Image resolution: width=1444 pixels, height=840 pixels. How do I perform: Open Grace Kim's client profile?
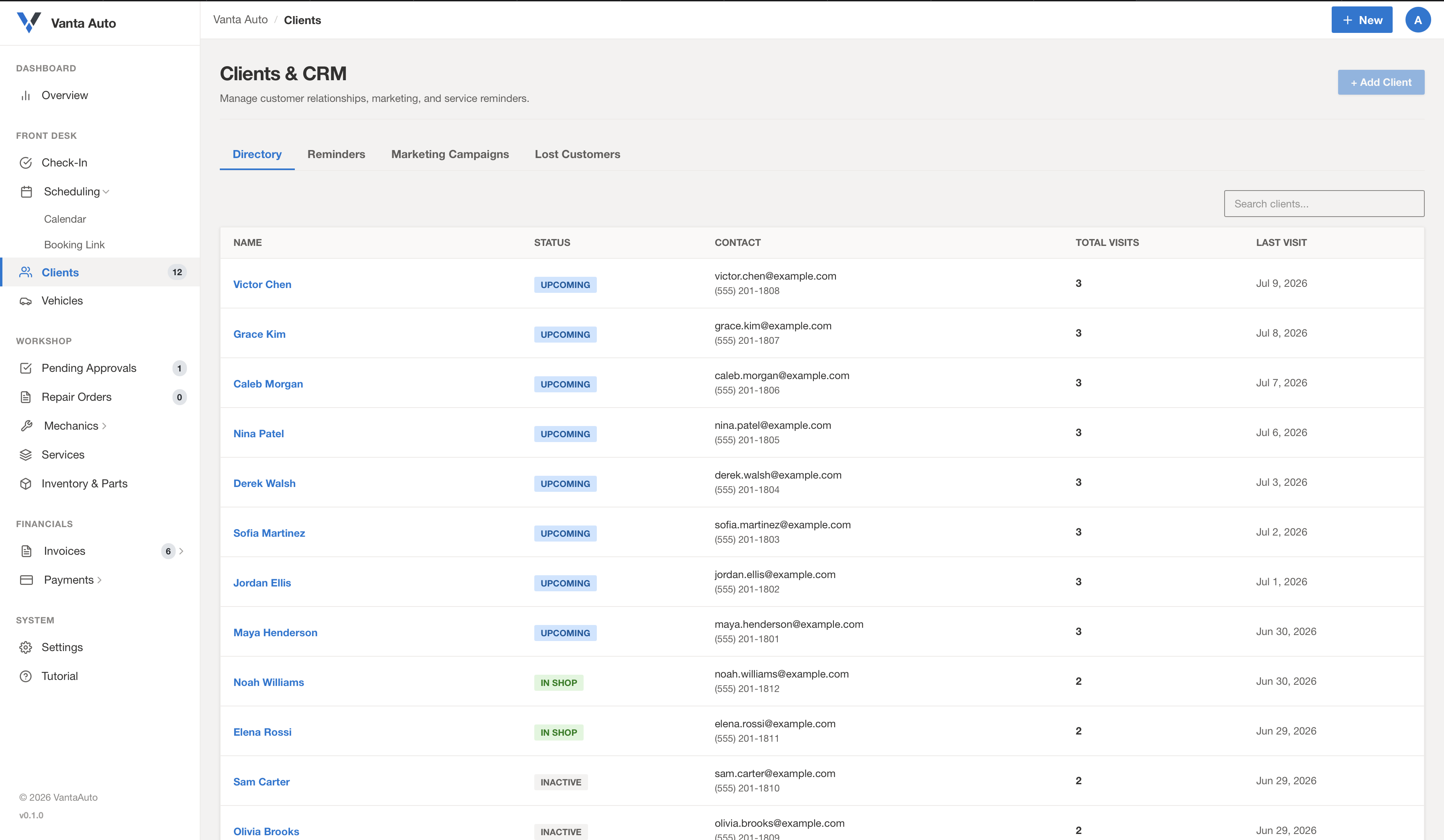(259, 334)
